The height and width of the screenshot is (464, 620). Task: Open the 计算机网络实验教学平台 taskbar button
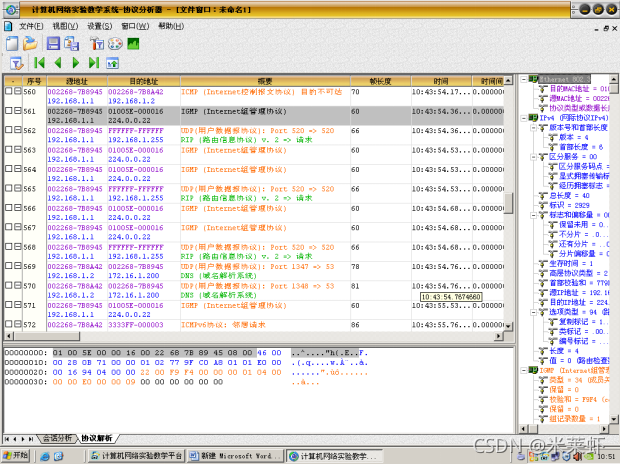[137, 456]
